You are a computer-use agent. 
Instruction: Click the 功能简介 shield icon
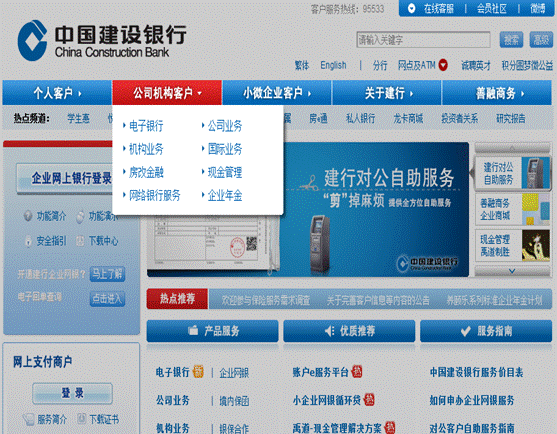pos(28,216)
